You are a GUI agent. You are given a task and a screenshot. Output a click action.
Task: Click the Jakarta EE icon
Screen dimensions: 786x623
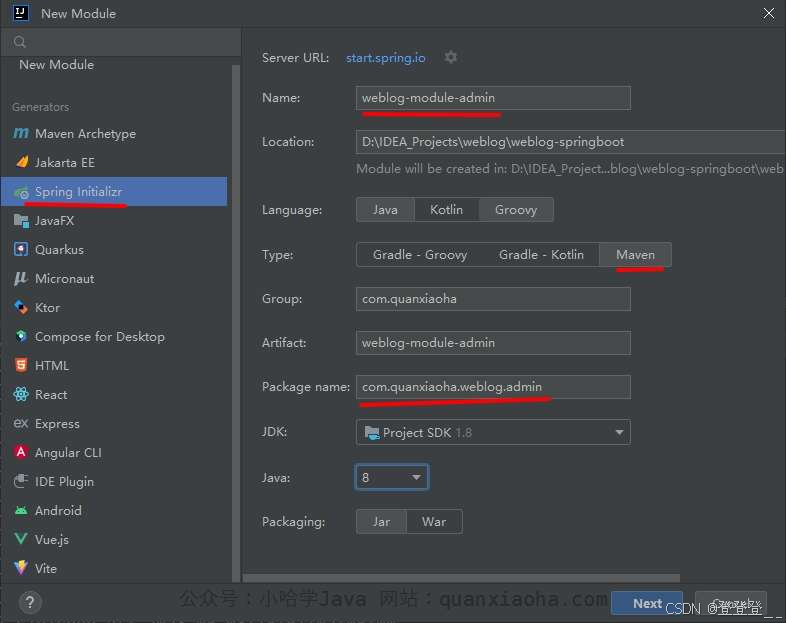pos(22,162)
